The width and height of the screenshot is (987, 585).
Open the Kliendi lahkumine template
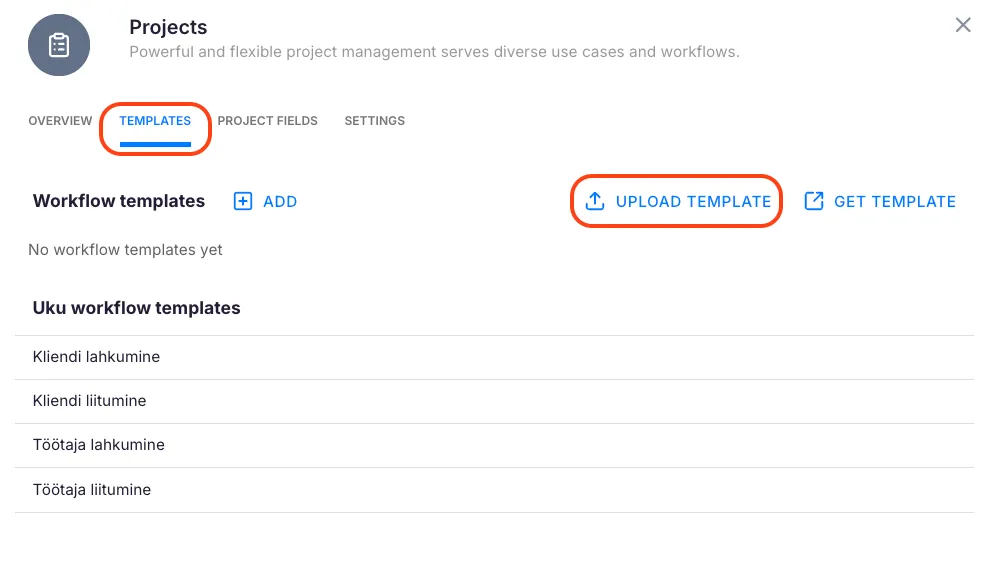click(x=96, y=357)
